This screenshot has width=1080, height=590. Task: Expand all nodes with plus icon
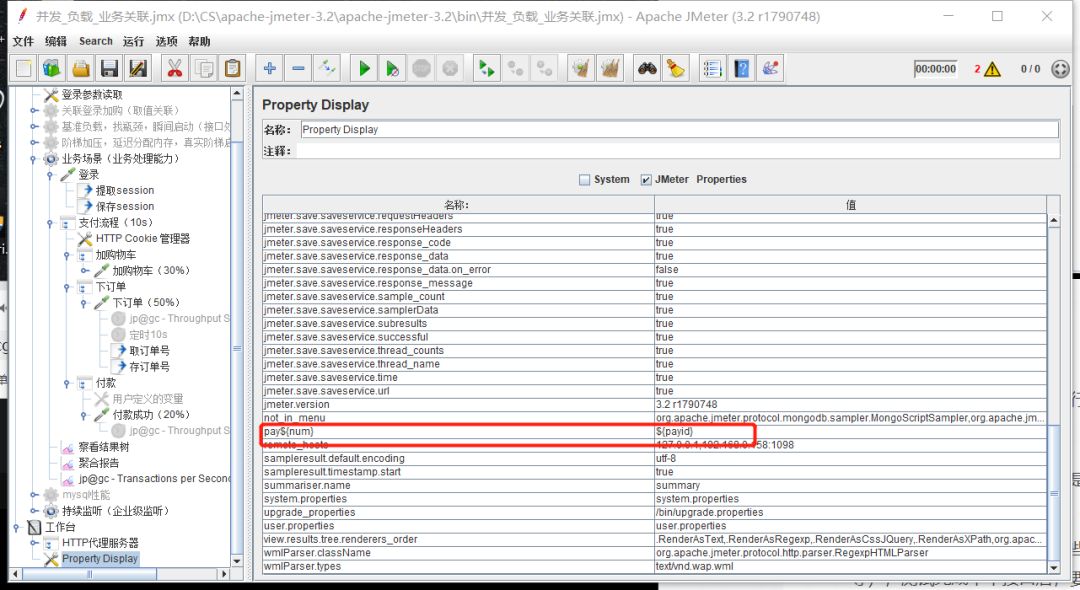[x=269, y=68]
